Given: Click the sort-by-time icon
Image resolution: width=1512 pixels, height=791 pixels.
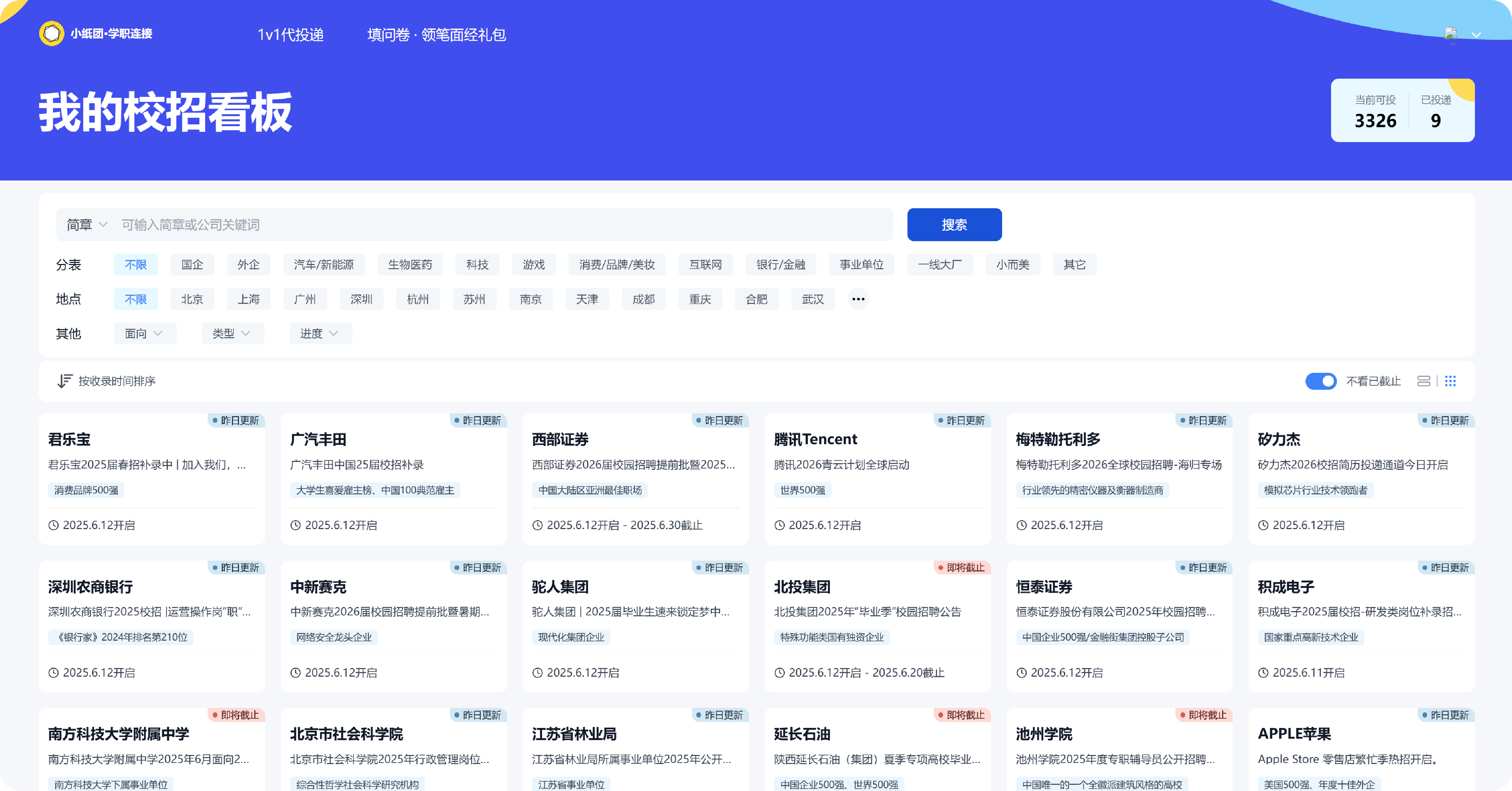Looking at the screenshot, I should [64, 381].
